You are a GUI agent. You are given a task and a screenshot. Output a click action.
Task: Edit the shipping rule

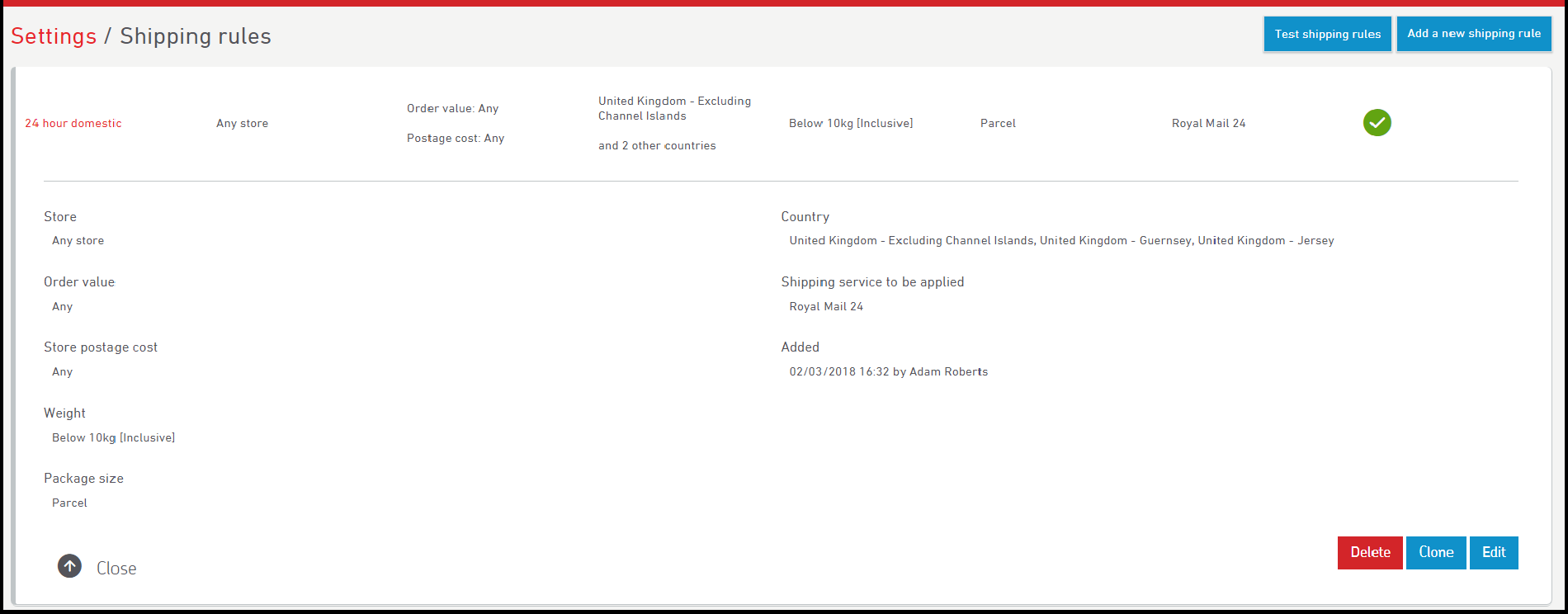(1493, 553)
